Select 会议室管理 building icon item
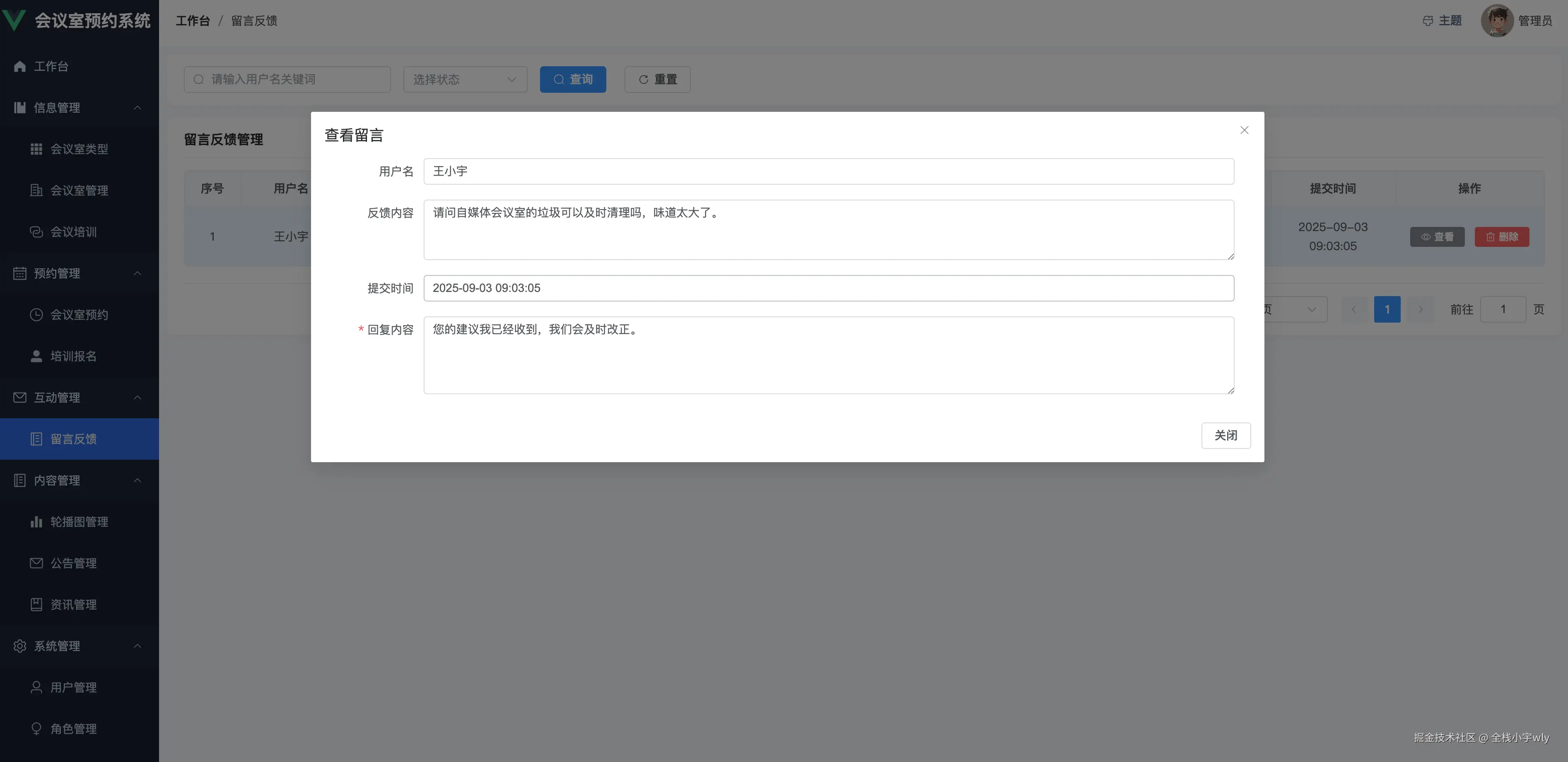 click(36, 190)
